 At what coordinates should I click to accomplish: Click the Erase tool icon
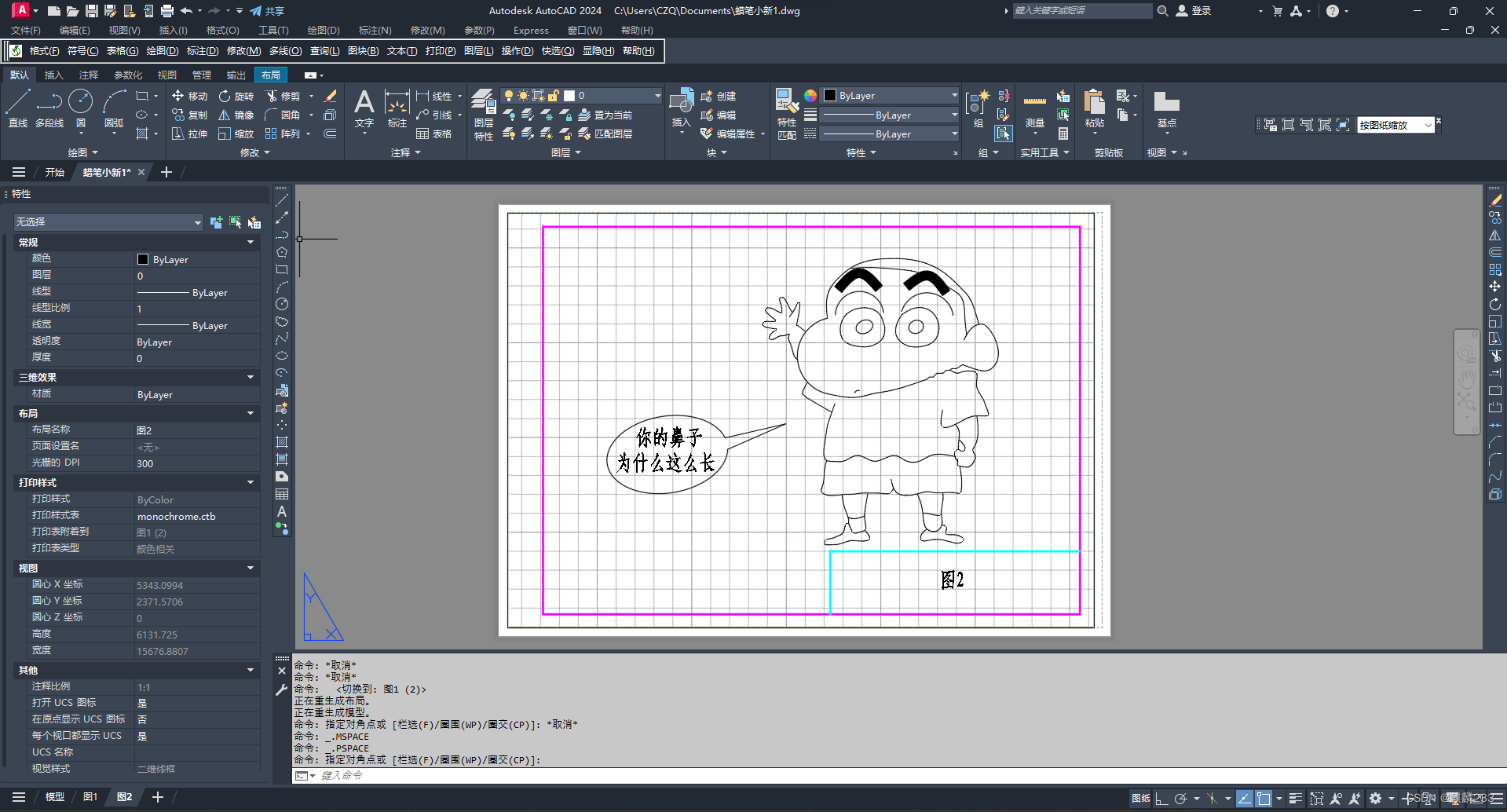coord(331,96)
